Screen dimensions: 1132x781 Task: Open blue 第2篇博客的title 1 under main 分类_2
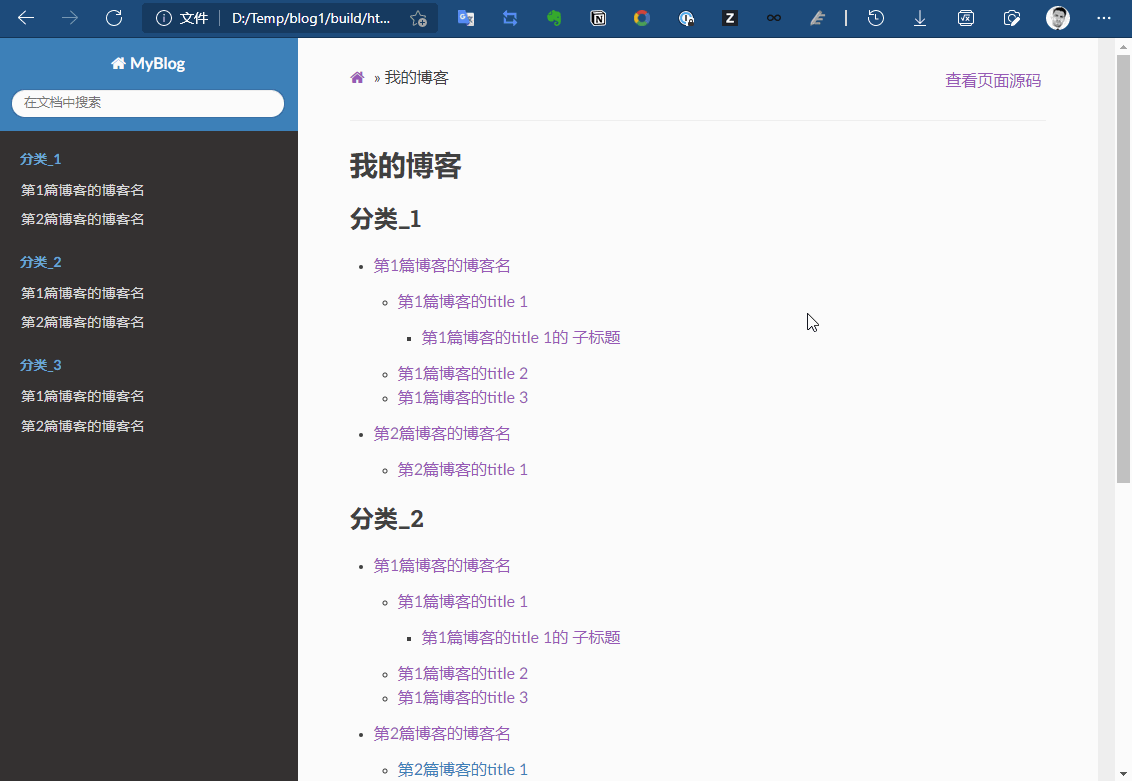[x=463, y=770]
